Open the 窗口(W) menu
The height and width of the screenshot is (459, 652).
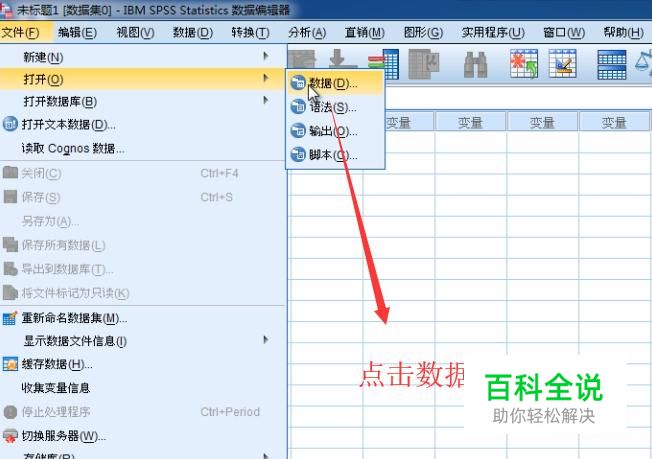point(564,32)
